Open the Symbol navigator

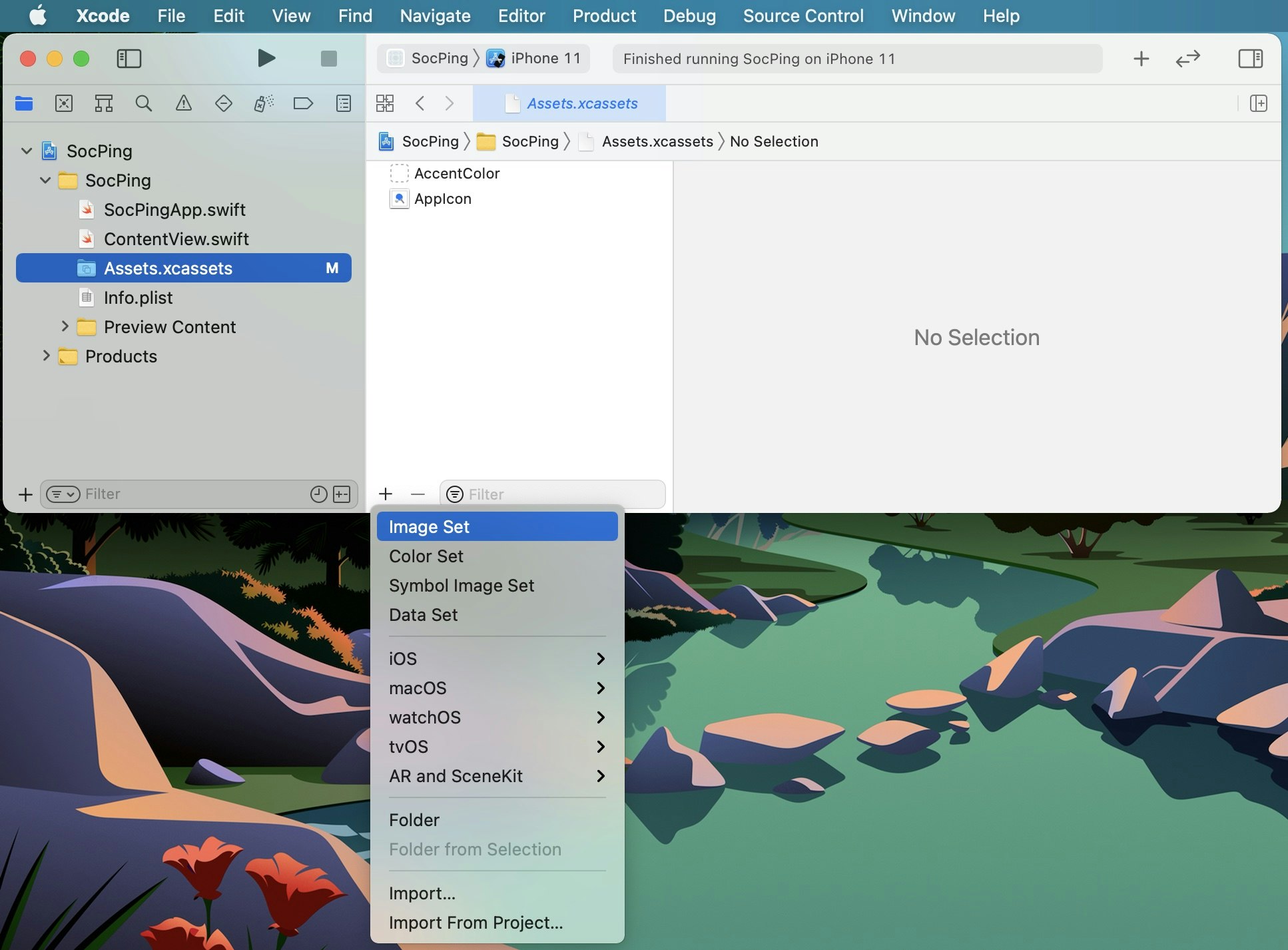[104, 103]
